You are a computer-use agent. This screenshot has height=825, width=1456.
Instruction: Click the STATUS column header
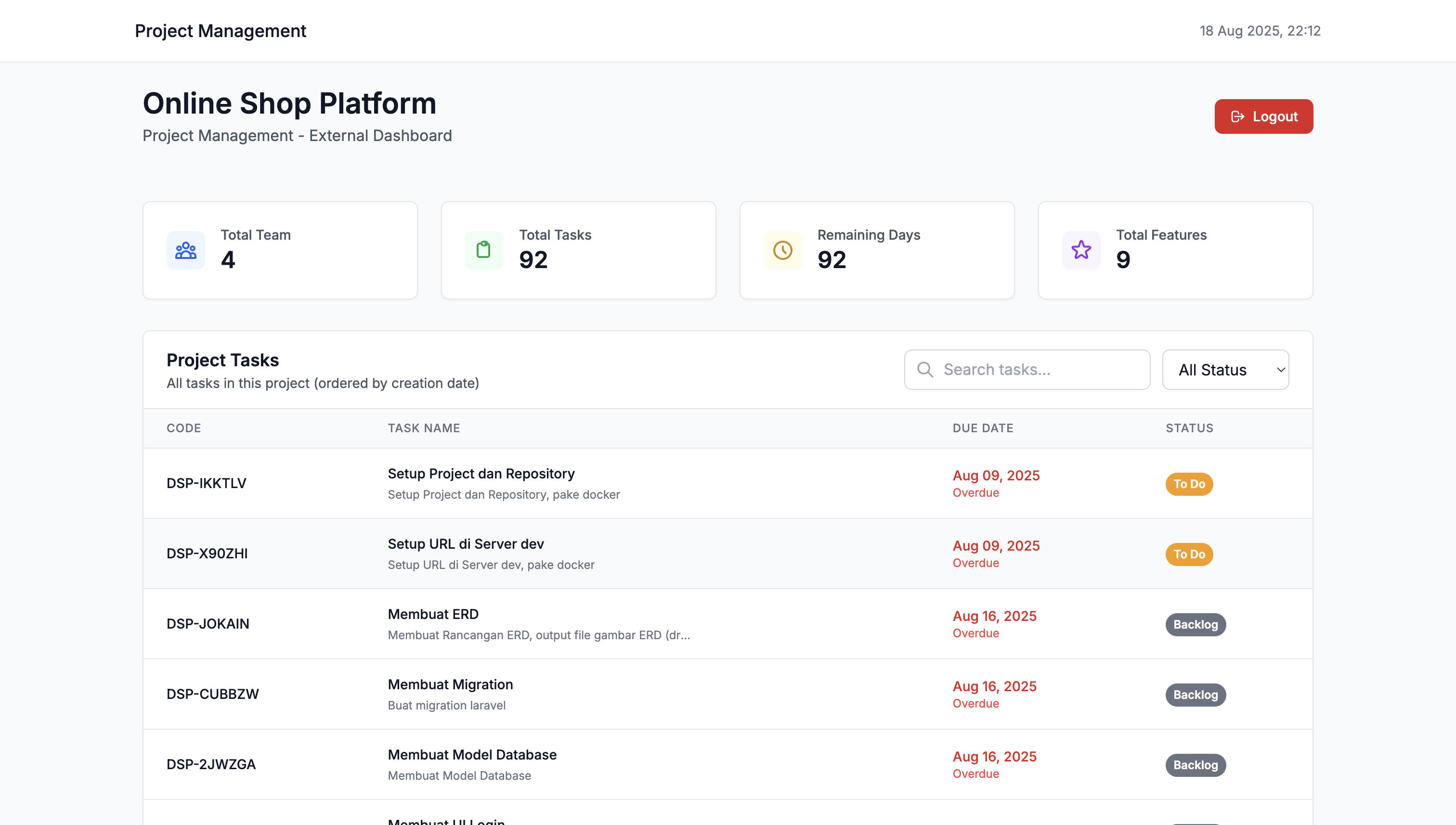coord(1189,428)
